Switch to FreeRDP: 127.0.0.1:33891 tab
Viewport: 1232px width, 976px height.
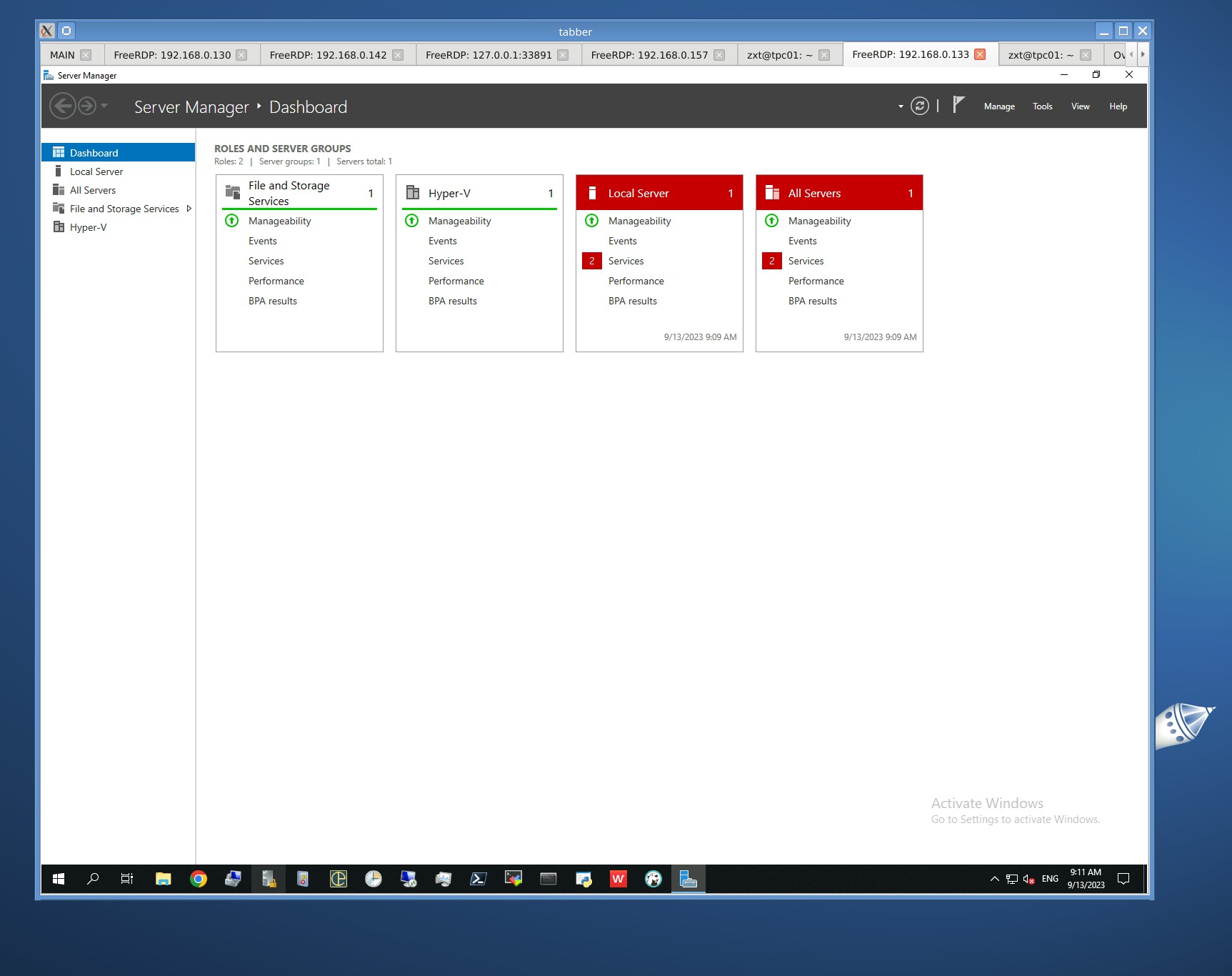click(x=489, y=55)
